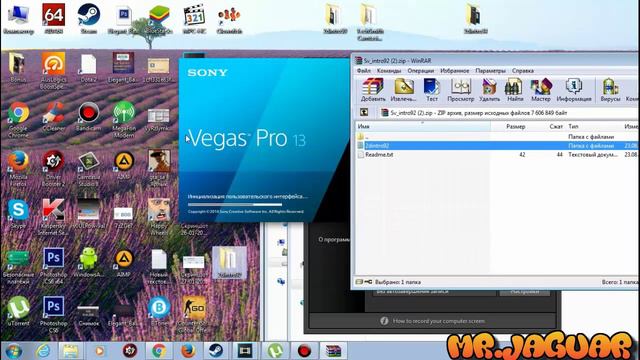Go up one folder in WinRAR
Screen dimensions: 640x360
[364, 113]
